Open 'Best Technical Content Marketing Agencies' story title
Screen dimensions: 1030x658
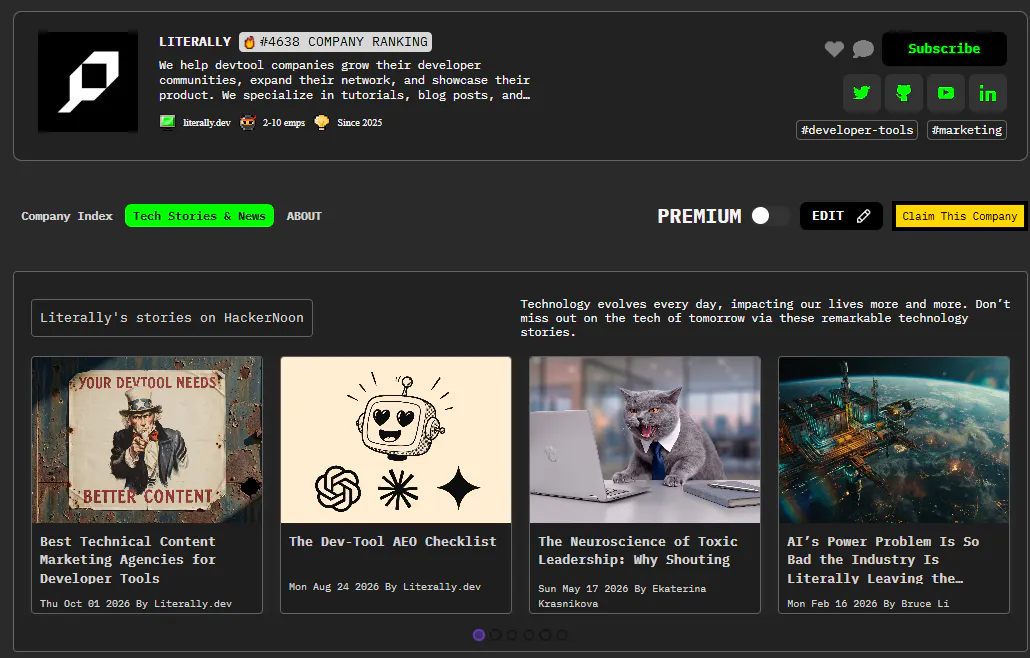(127, 559)
